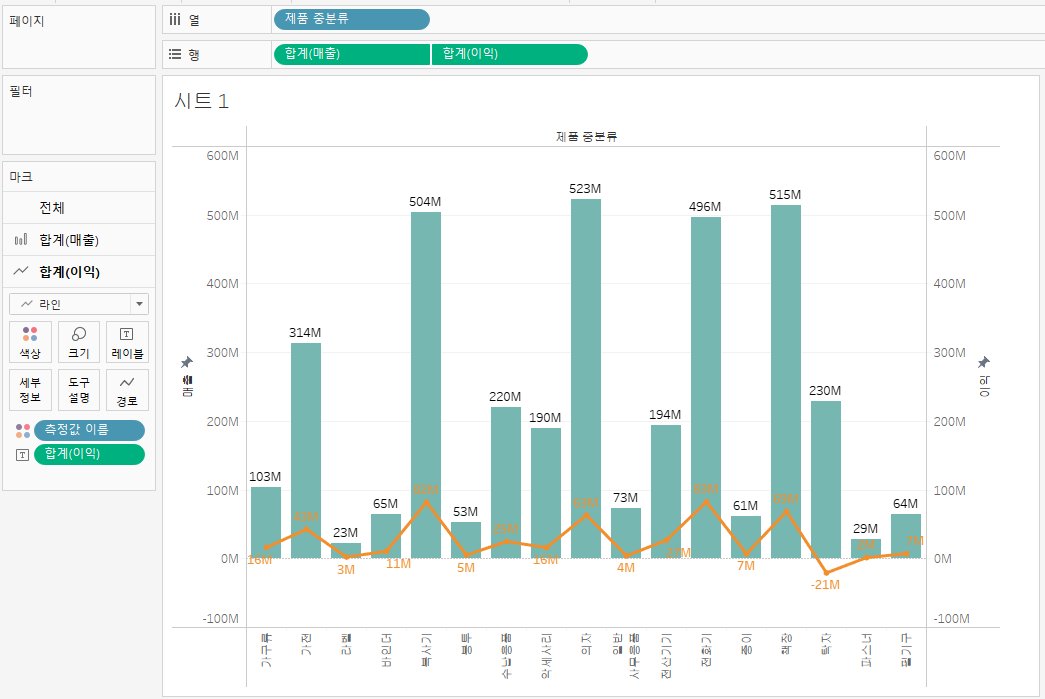Click the 제품 중분류 pill on Columns
Screen dimensions: 1045x699
tap(351, 19)
